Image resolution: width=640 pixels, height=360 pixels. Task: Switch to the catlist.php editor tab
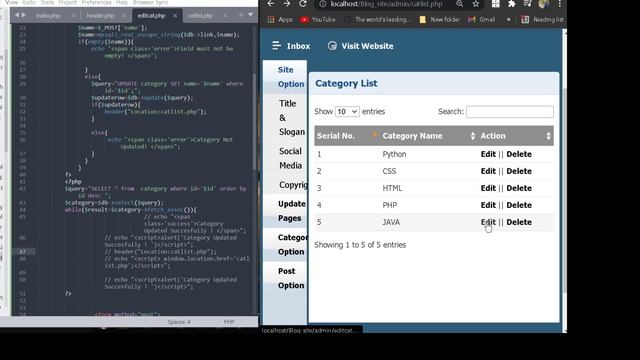[200, 16]
